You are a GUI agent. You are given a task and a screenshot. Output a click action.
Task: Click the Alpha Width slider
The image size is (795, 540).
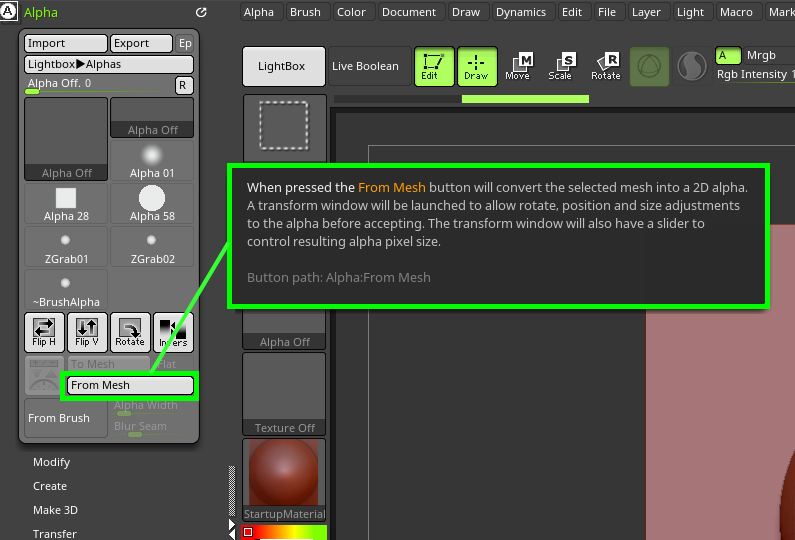click(x=152, y=407)
